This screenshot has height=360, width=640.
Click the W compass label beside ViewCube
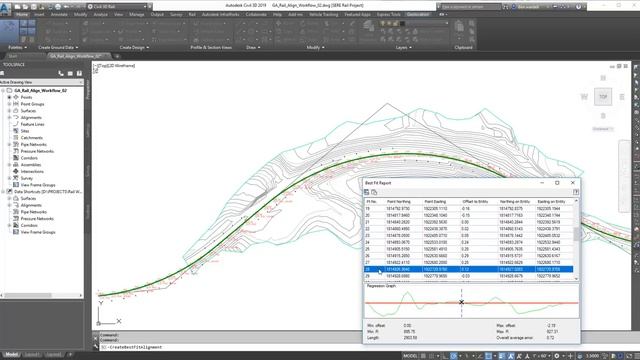(584, 97)
